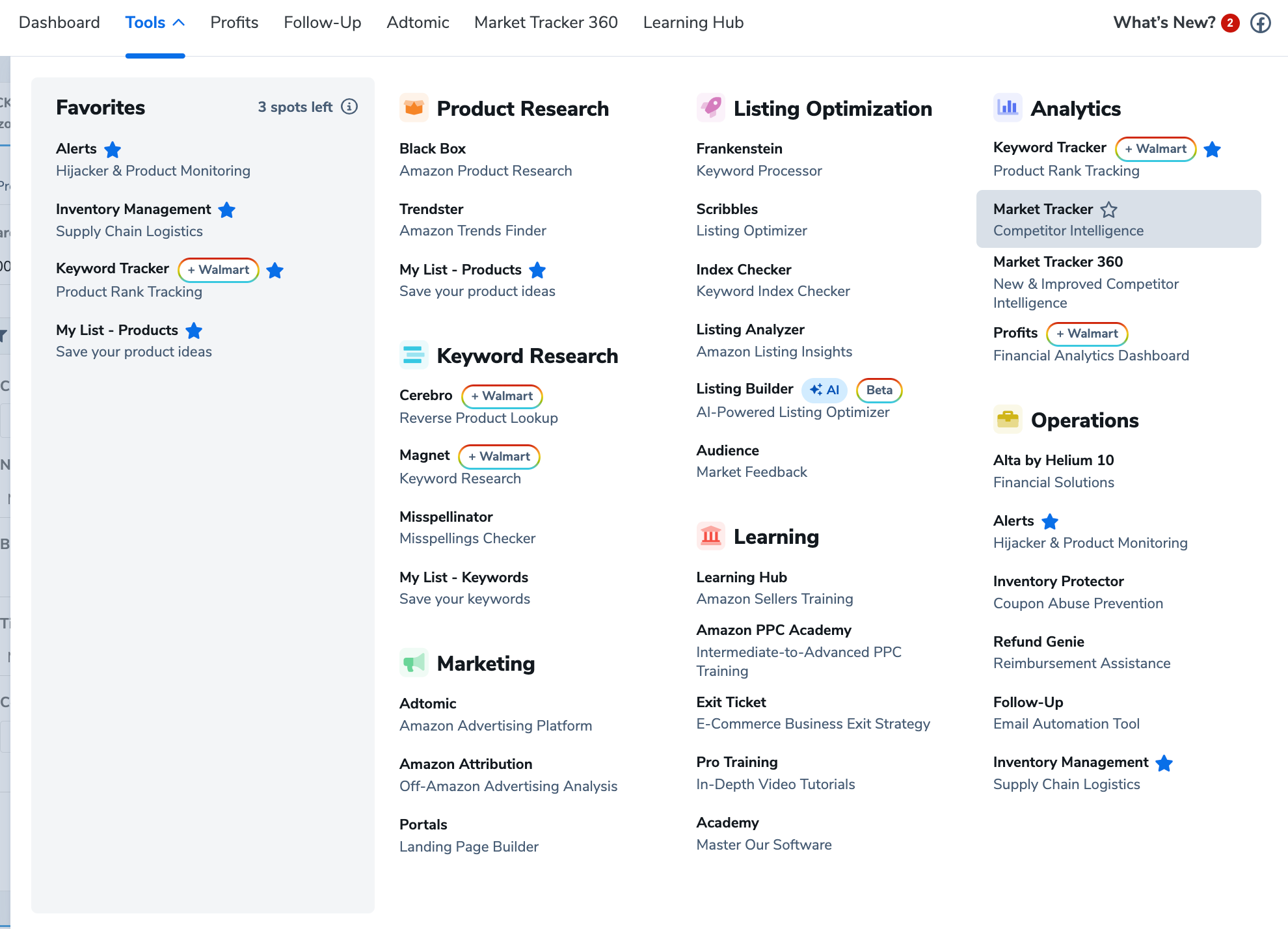This screenshot has width=1288, height=929.
Task: Click the Analytics bar chart icon
Action: tap(1008, 108)
